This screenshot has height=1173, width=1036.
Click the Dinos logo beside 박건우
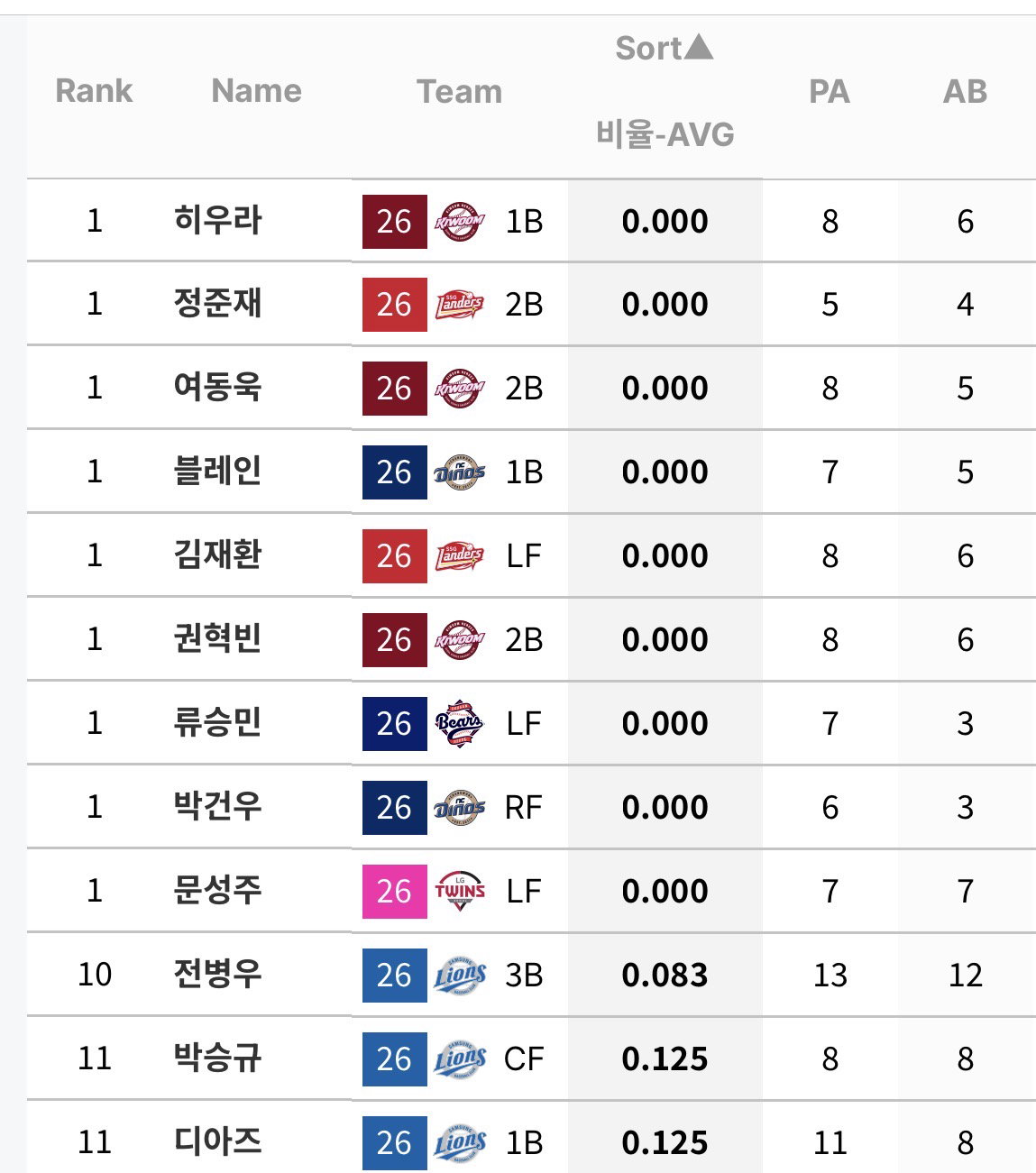pyautogui.click(x=460, y=807)
